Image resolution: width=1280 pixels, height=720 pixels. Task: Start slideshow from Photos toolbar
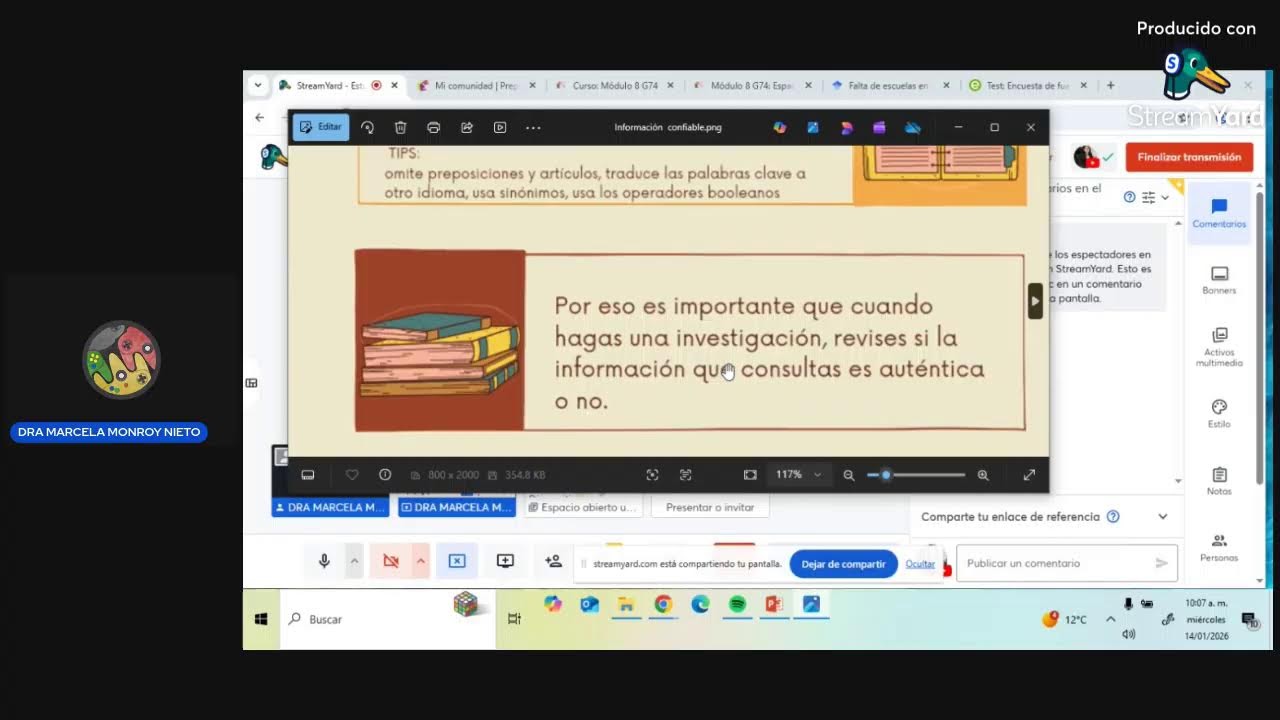pyautogui.click(x=500, y=127)
